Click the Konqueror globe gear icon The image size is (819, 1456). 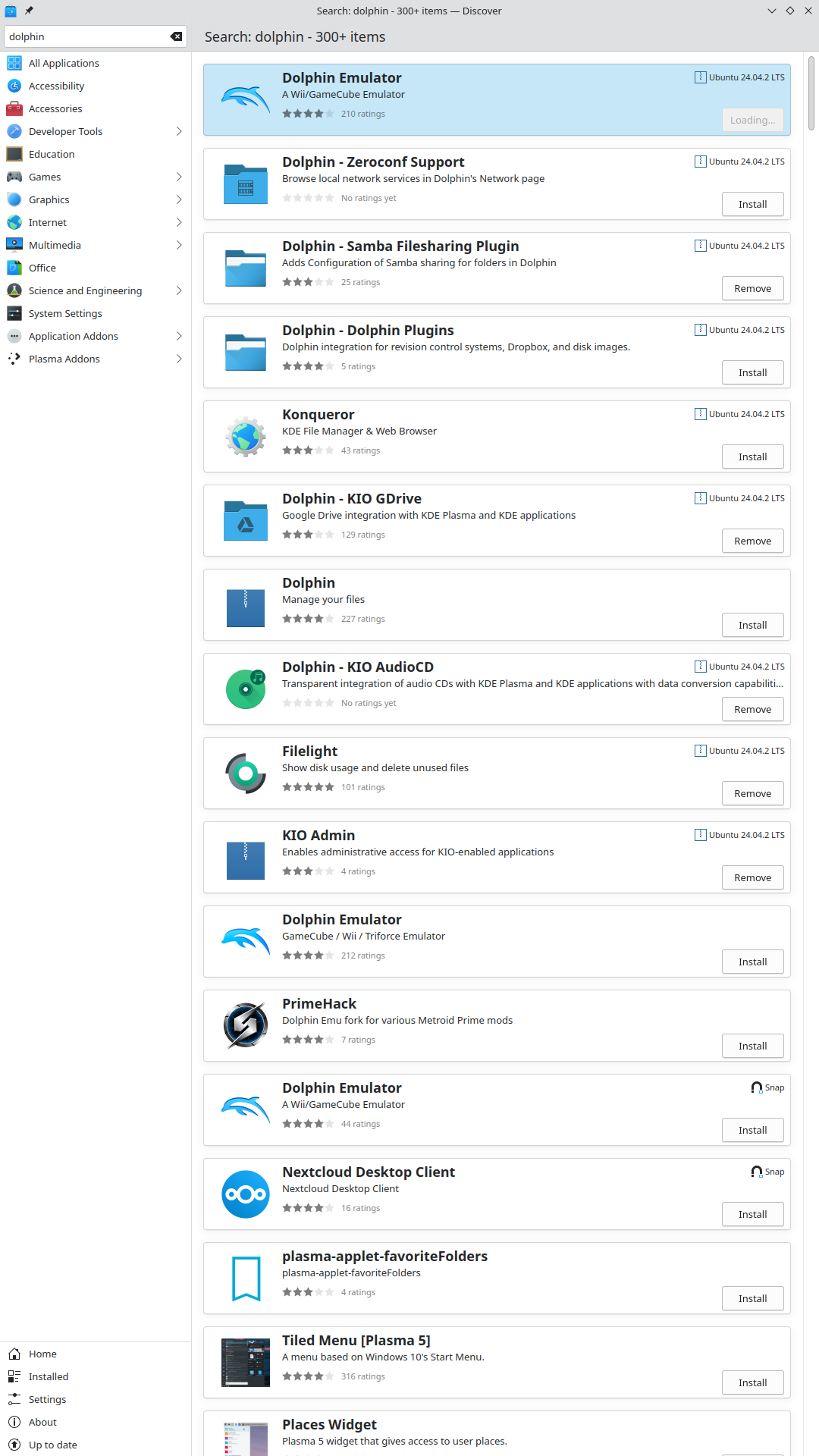[x=246, y=436]
